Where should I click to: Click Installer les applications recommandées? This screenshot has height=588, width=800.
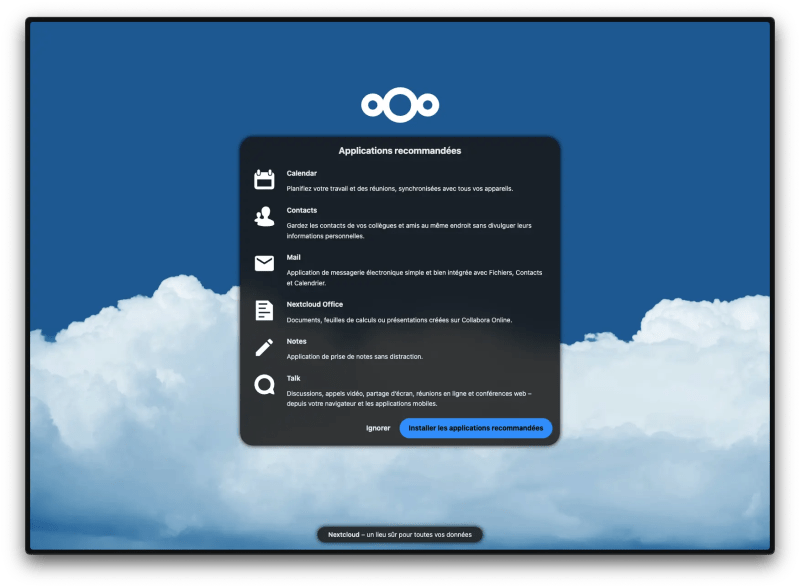click(475, 428)
